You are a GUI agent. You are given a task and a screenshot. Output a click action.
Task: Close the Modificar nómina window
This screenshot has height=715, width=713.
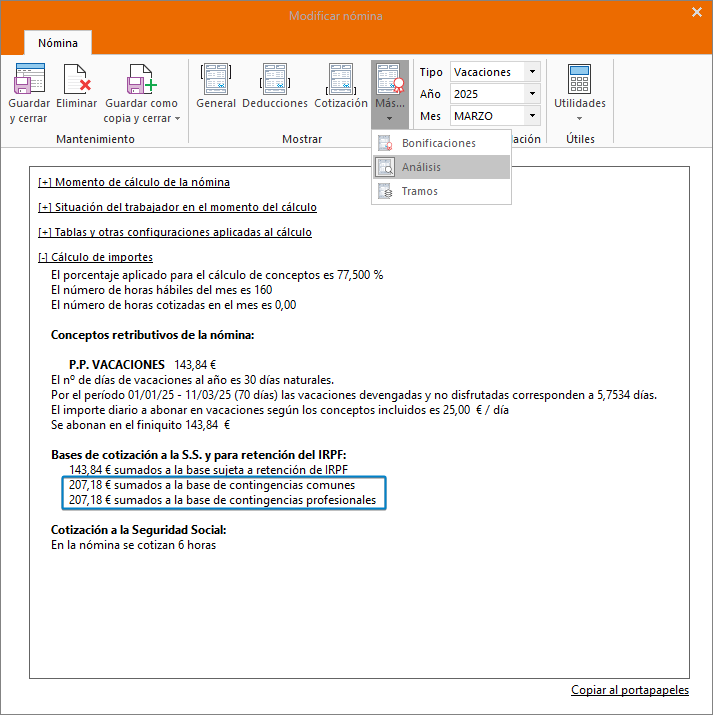[x=697, y=12]
